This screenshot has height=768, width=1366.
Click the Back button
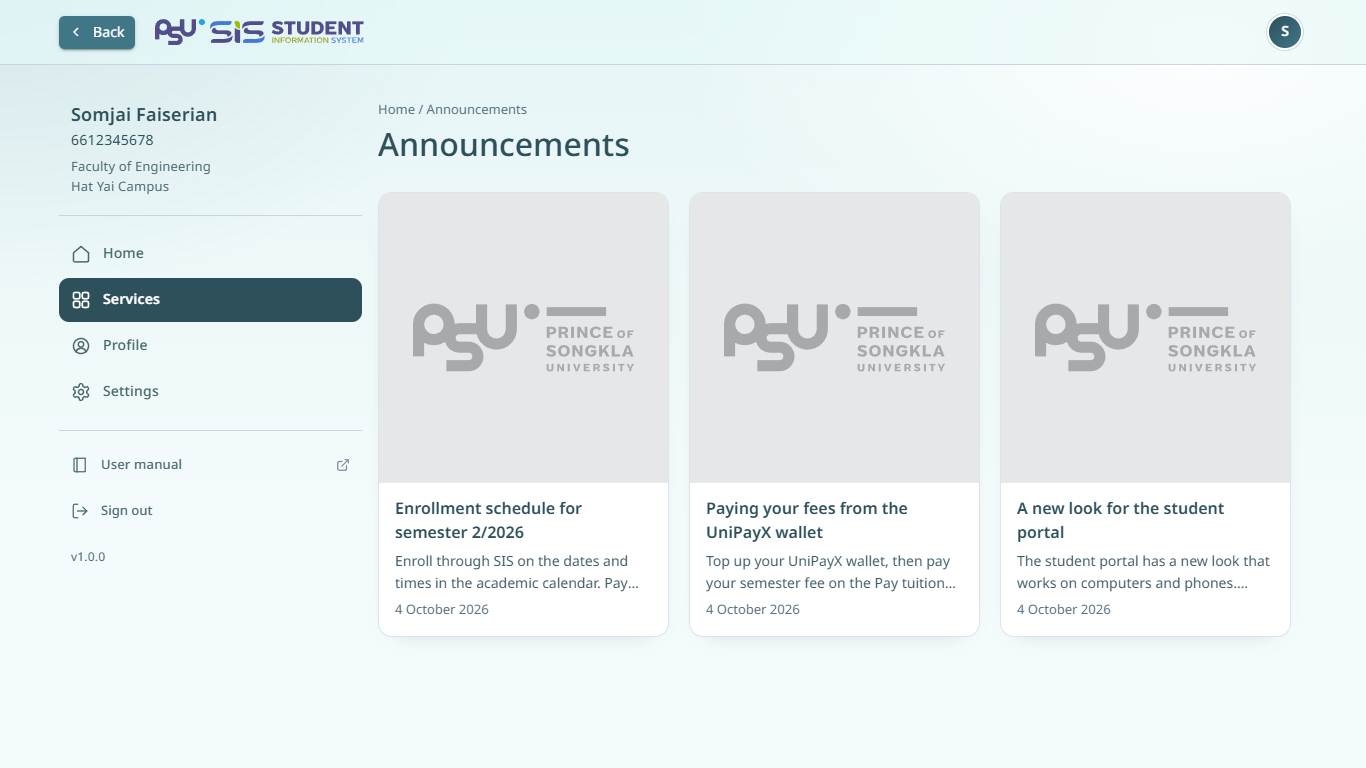(97, 32)
